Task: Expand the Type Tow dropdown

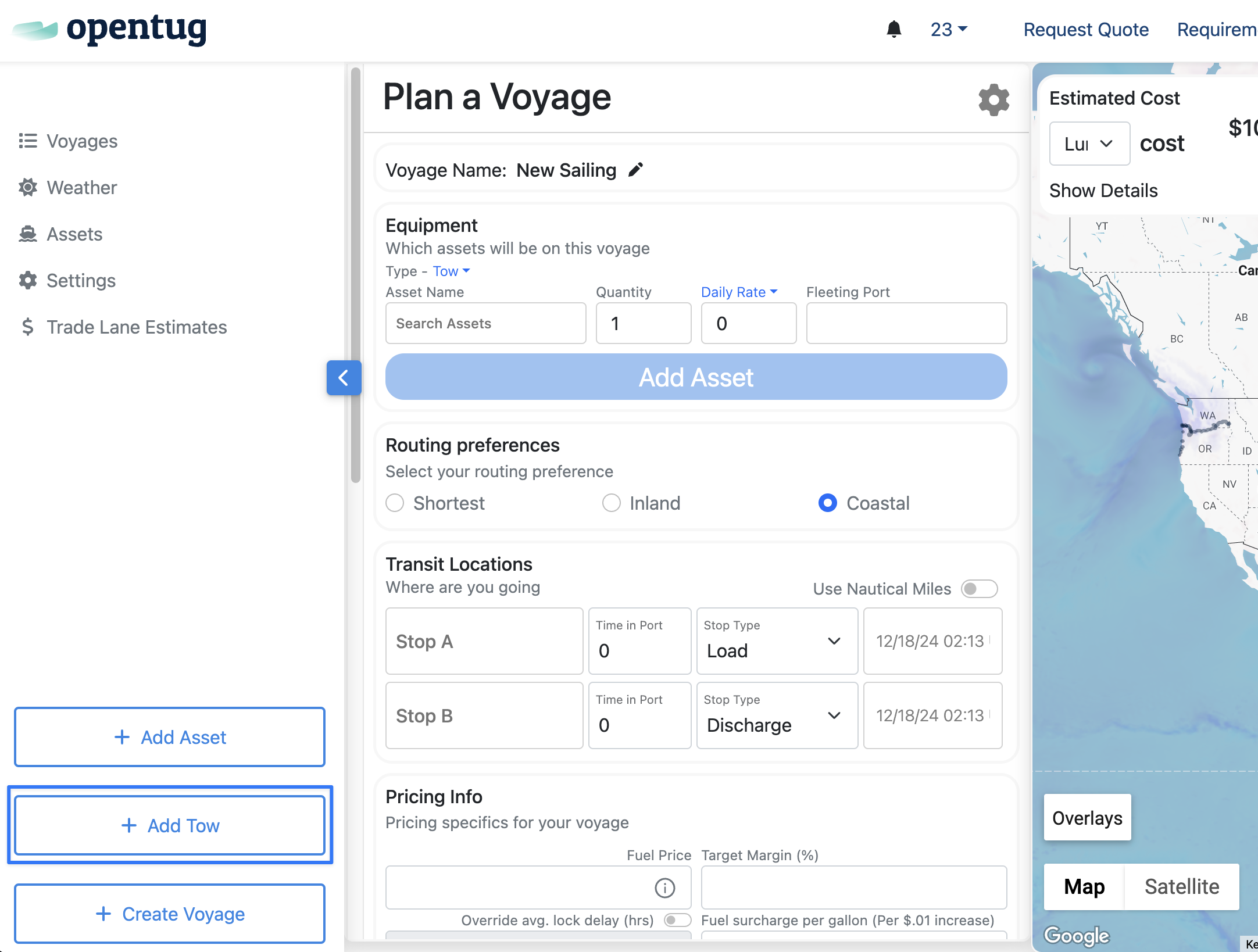Action: point(451,271)
